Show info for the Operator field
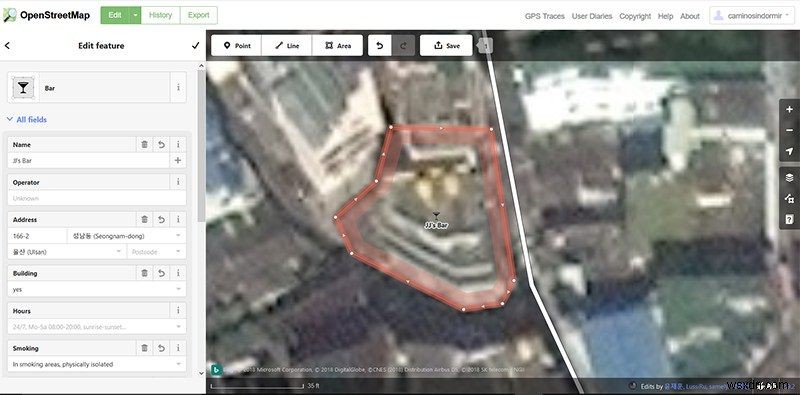The width and height of the screenshot is (800, 395). coord(178,182)
